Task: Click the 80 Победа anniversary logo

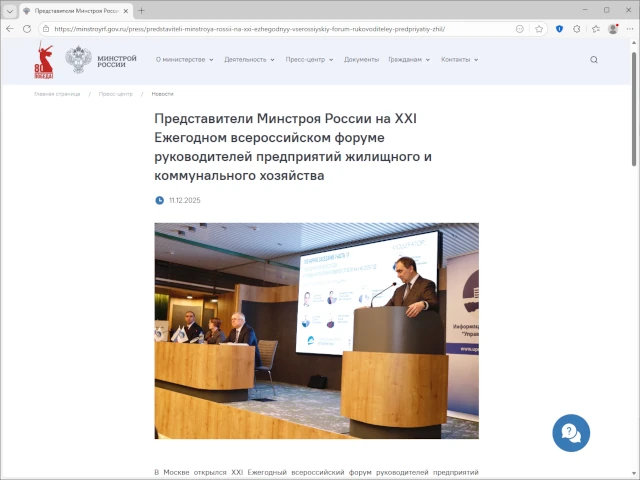Action: pos(44,60)
